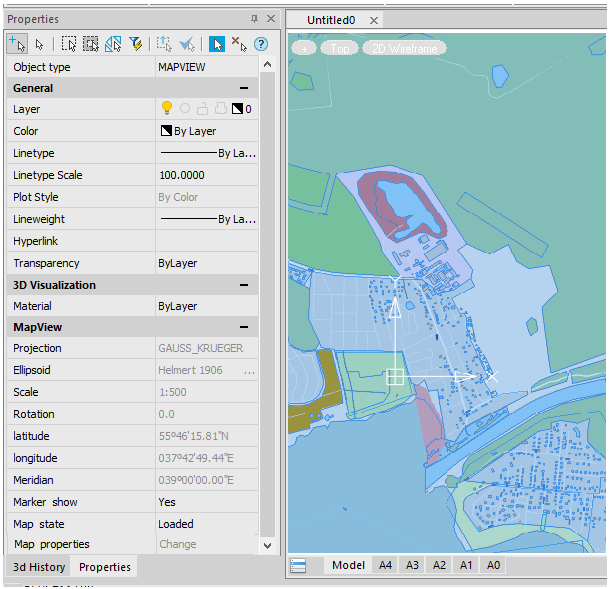Viewport: 609px width, 589px height.
Task: Click the red X deselect icon
Action: click(239, 43)
